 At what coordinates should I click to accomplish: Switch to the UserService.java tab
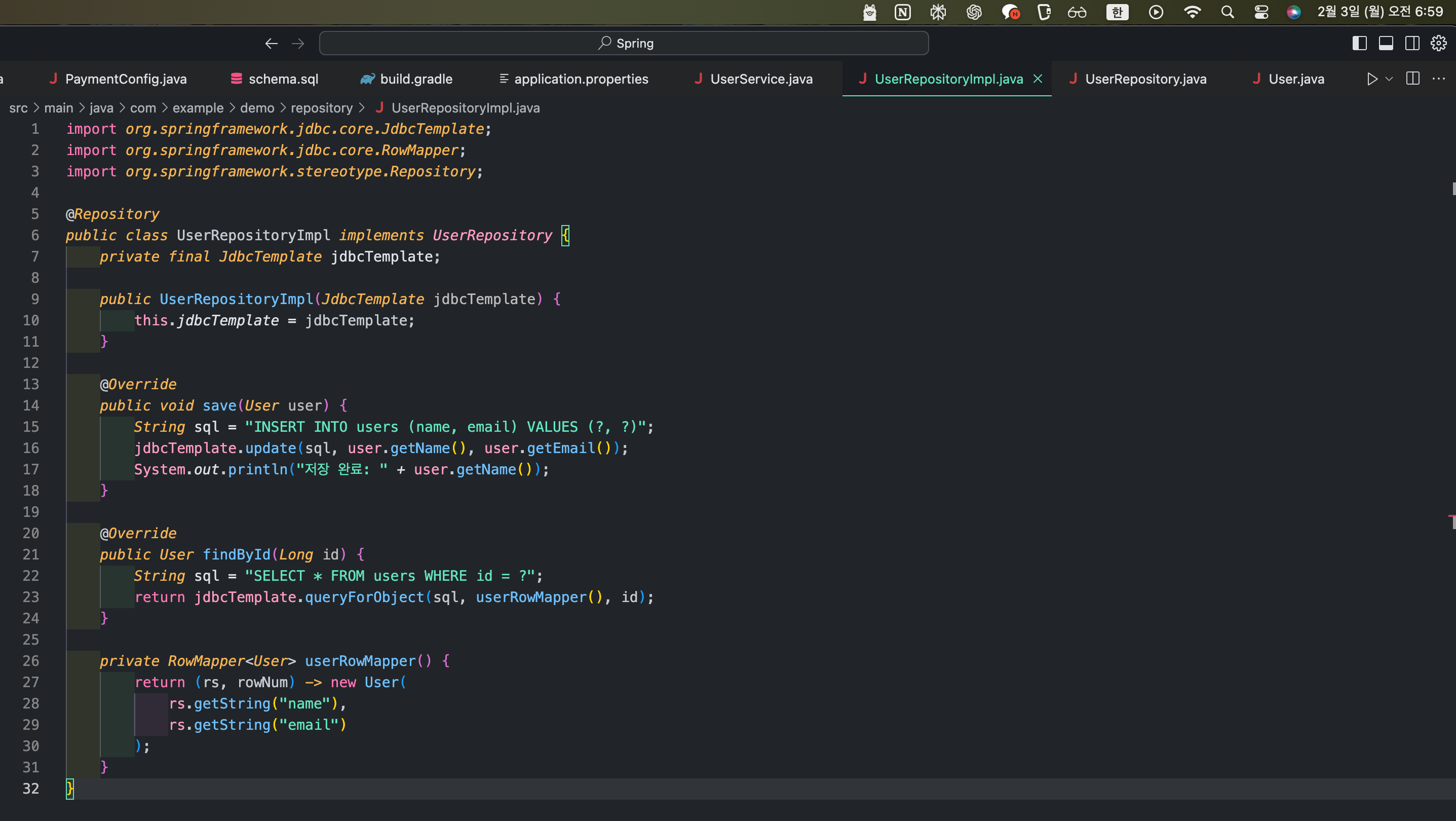761,79
